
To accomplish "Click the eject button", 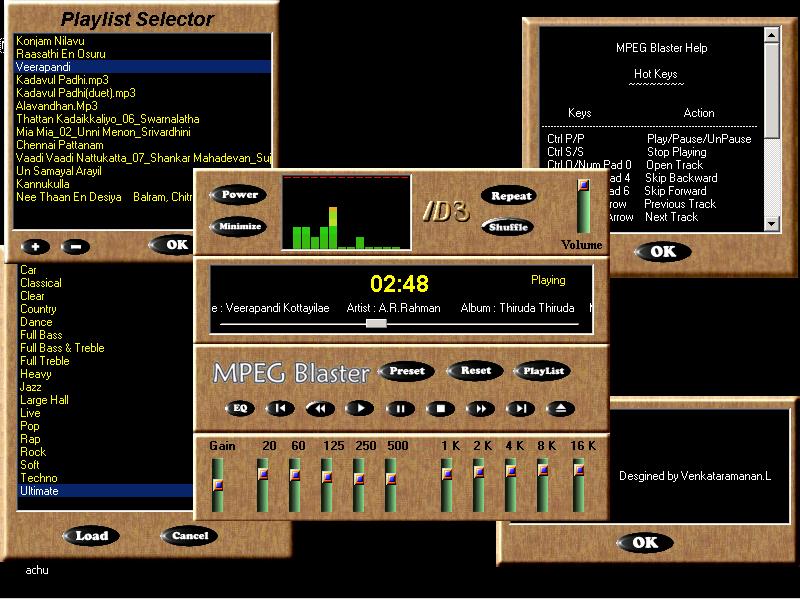I will click(x=560, y=409).
